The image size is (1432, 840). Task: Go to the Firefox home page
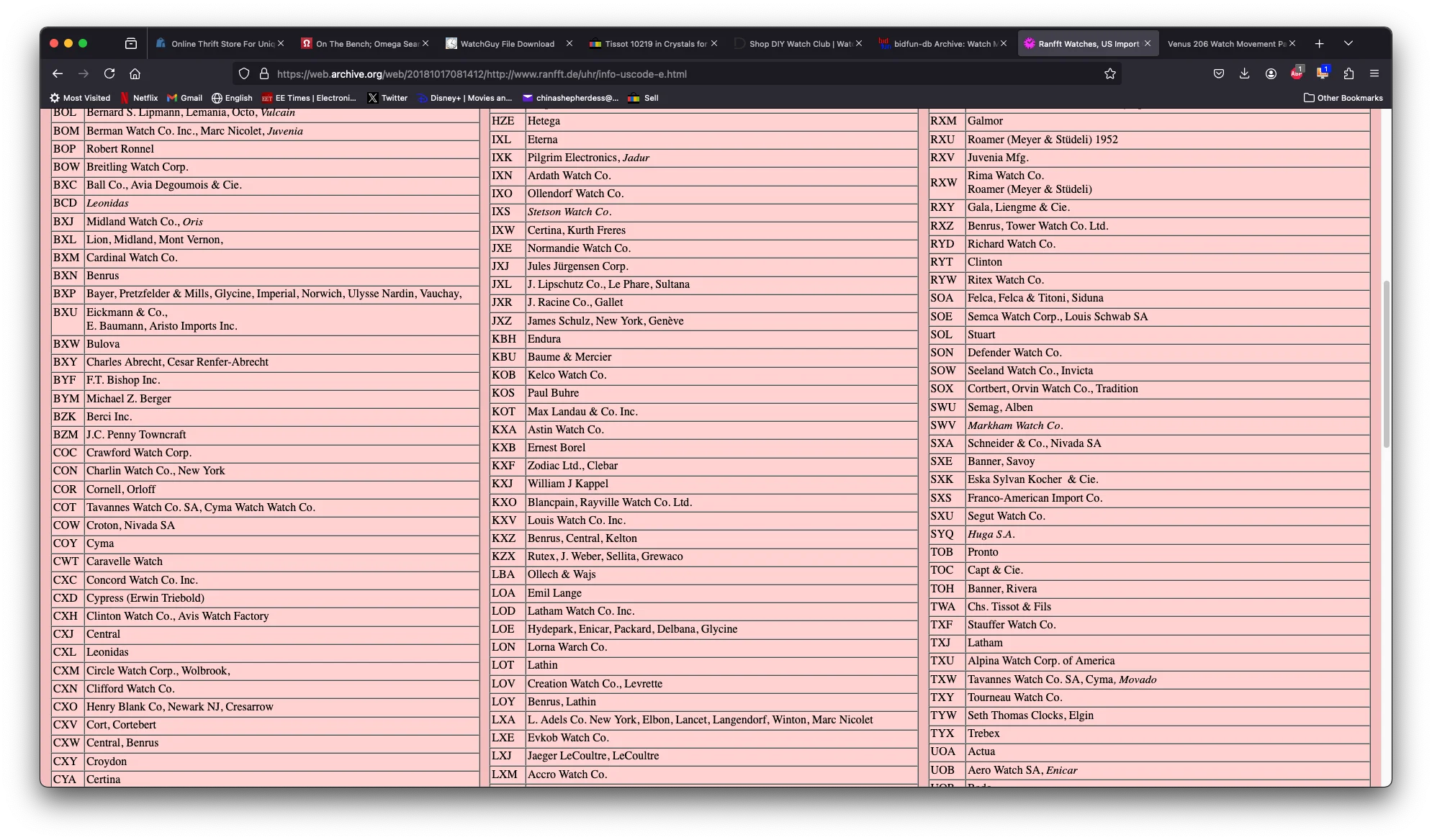point(135,73)
